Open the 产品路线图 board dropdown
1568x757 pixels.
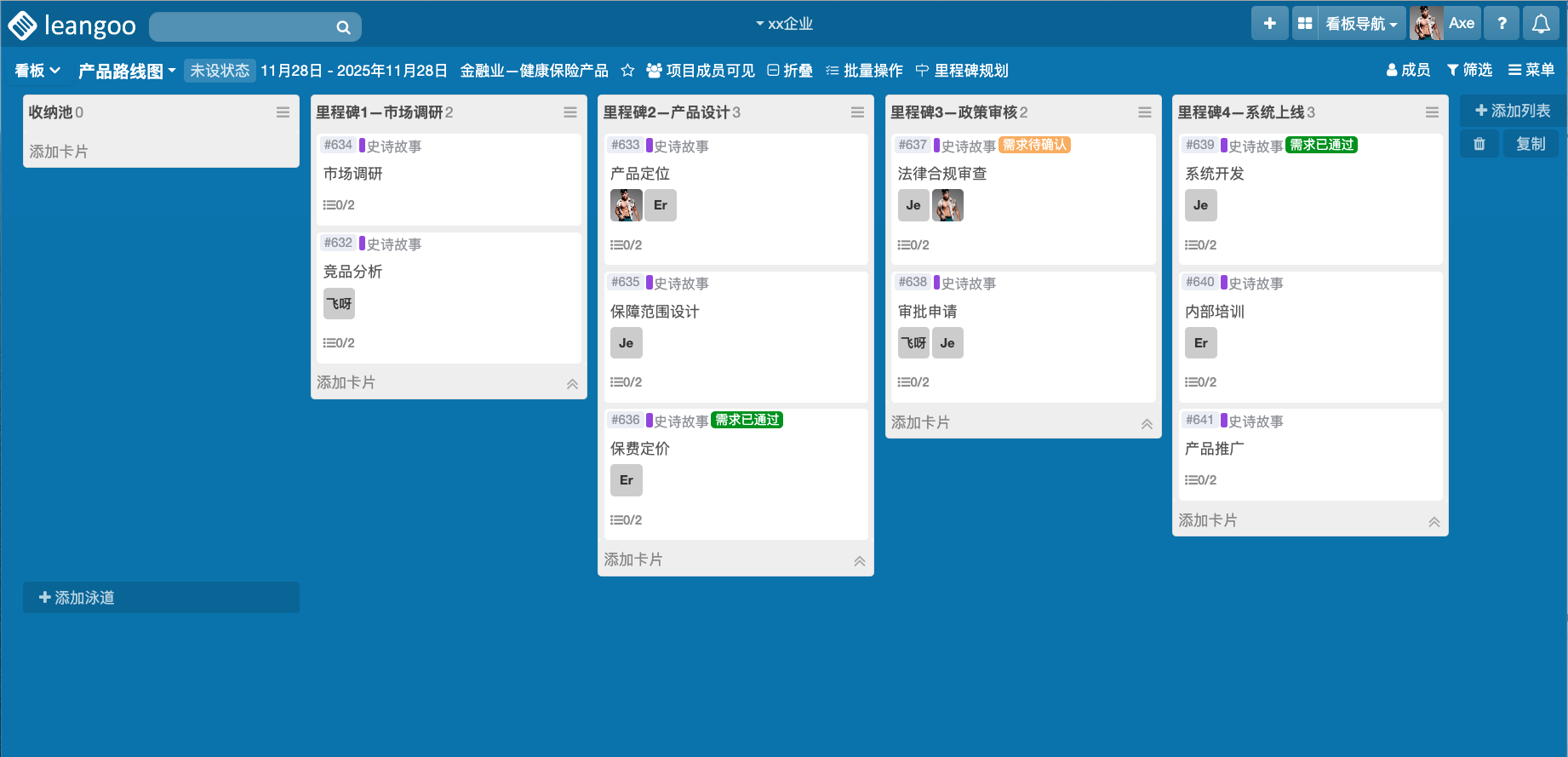[x=127, y=71]
